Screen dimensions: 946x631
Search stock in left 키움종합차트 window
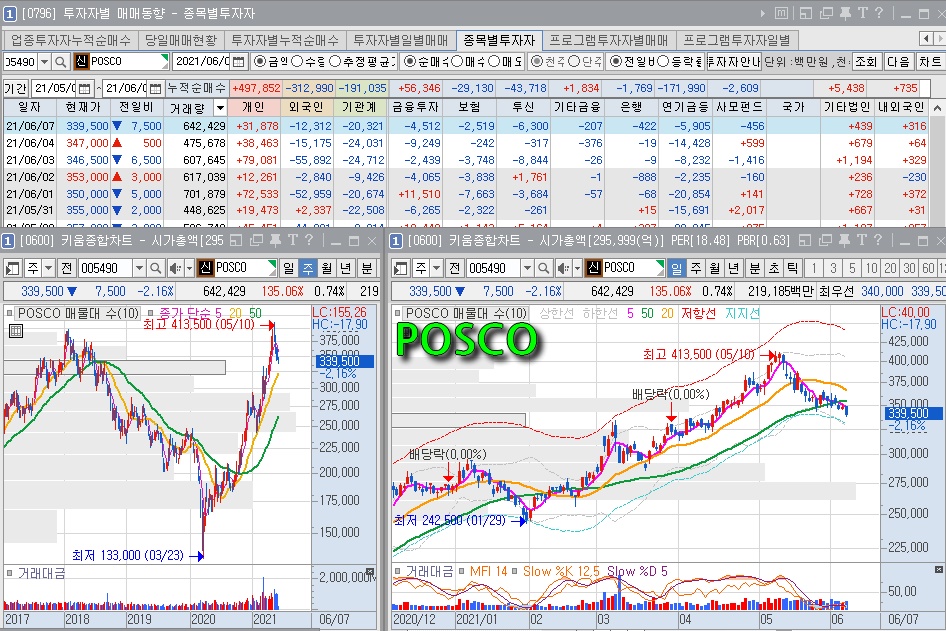coord(155,268)
